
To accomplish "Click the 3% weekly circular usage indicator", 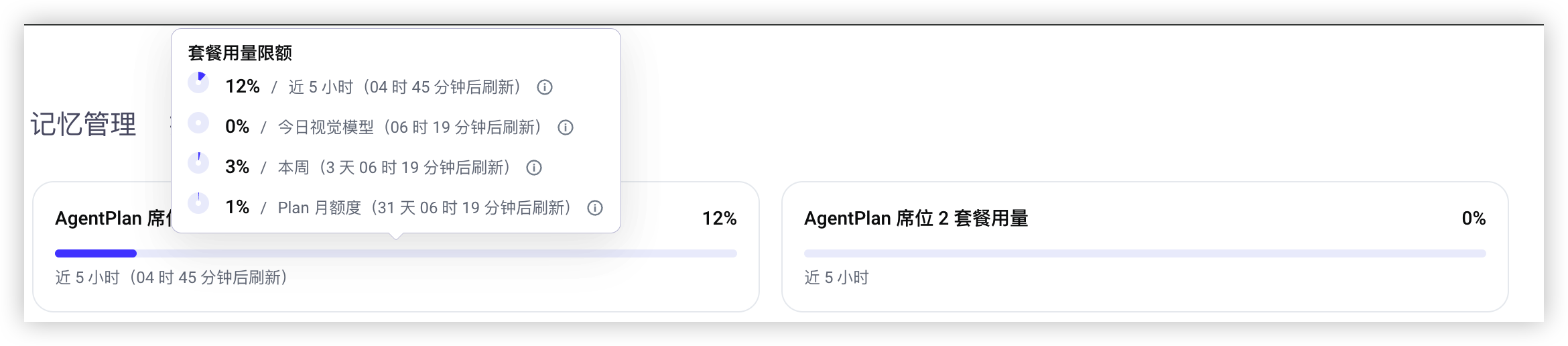I will coord(198,163).
